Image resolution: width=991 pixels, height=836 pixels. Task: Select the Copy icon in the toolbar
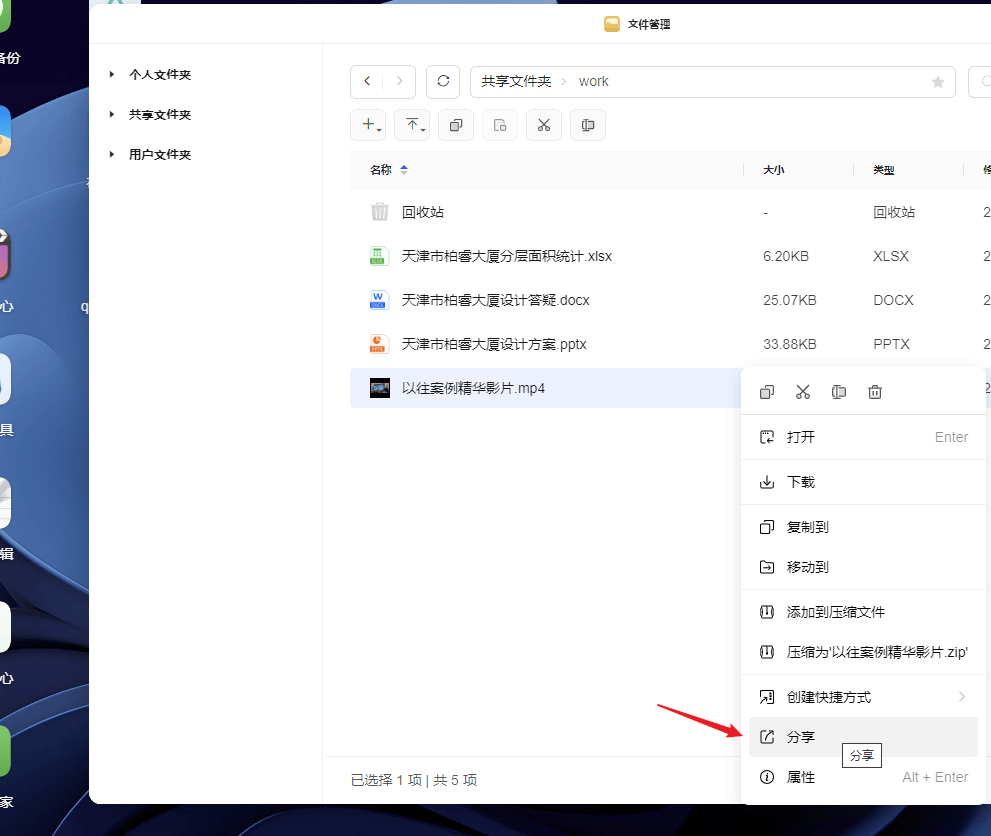click(x=455, y=124)
